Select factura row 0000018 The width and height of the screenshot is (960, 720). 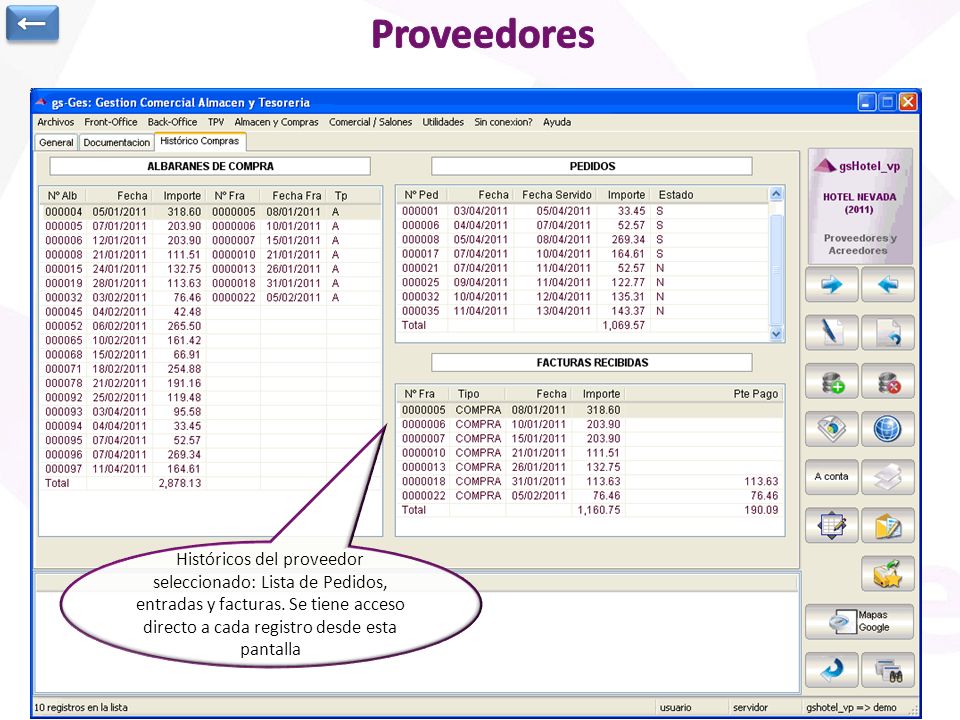click(590, 481)
